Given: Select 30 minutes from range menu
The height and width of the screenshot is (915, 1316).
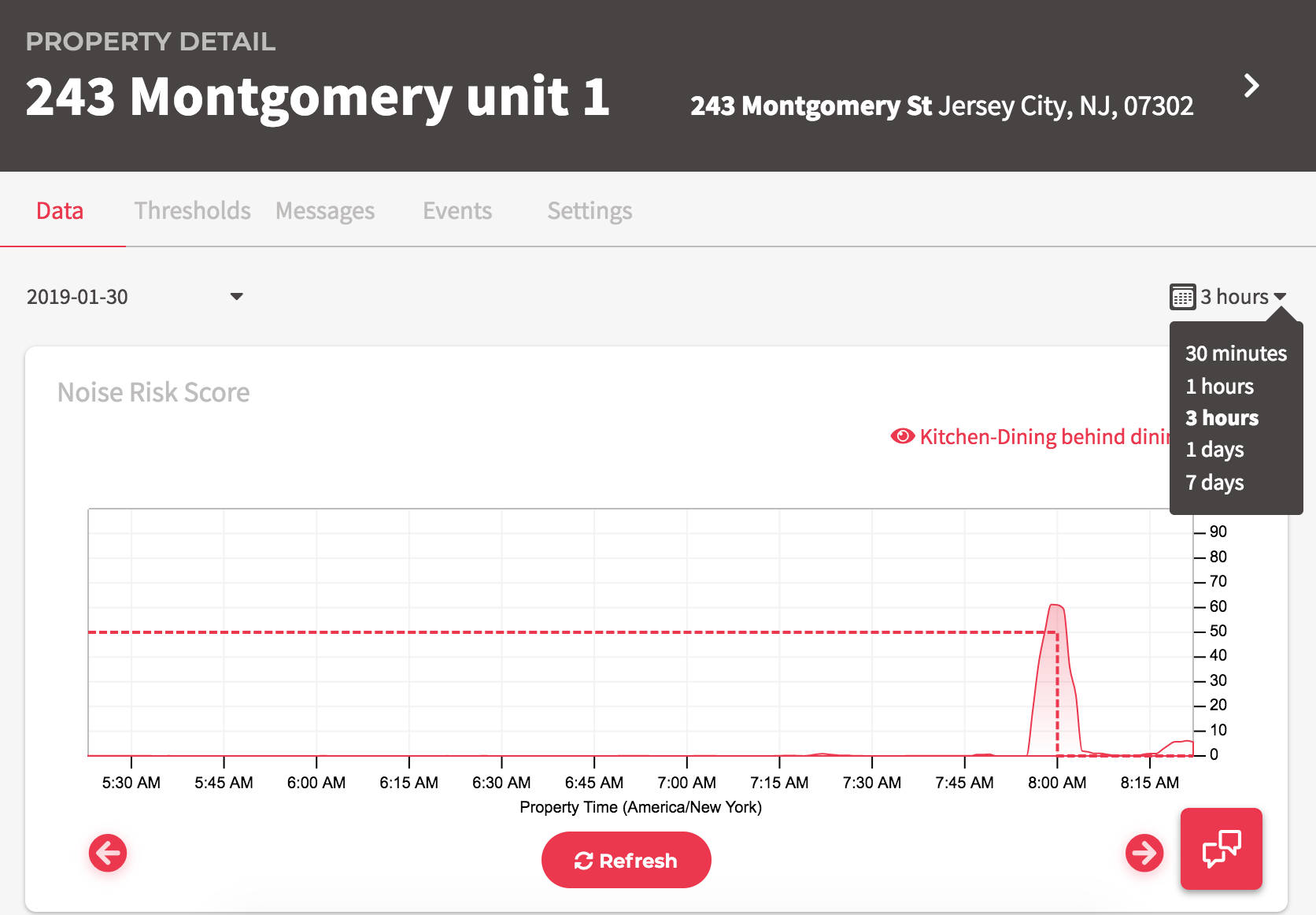Looking at the screenshot, I should pos(1236,354).
